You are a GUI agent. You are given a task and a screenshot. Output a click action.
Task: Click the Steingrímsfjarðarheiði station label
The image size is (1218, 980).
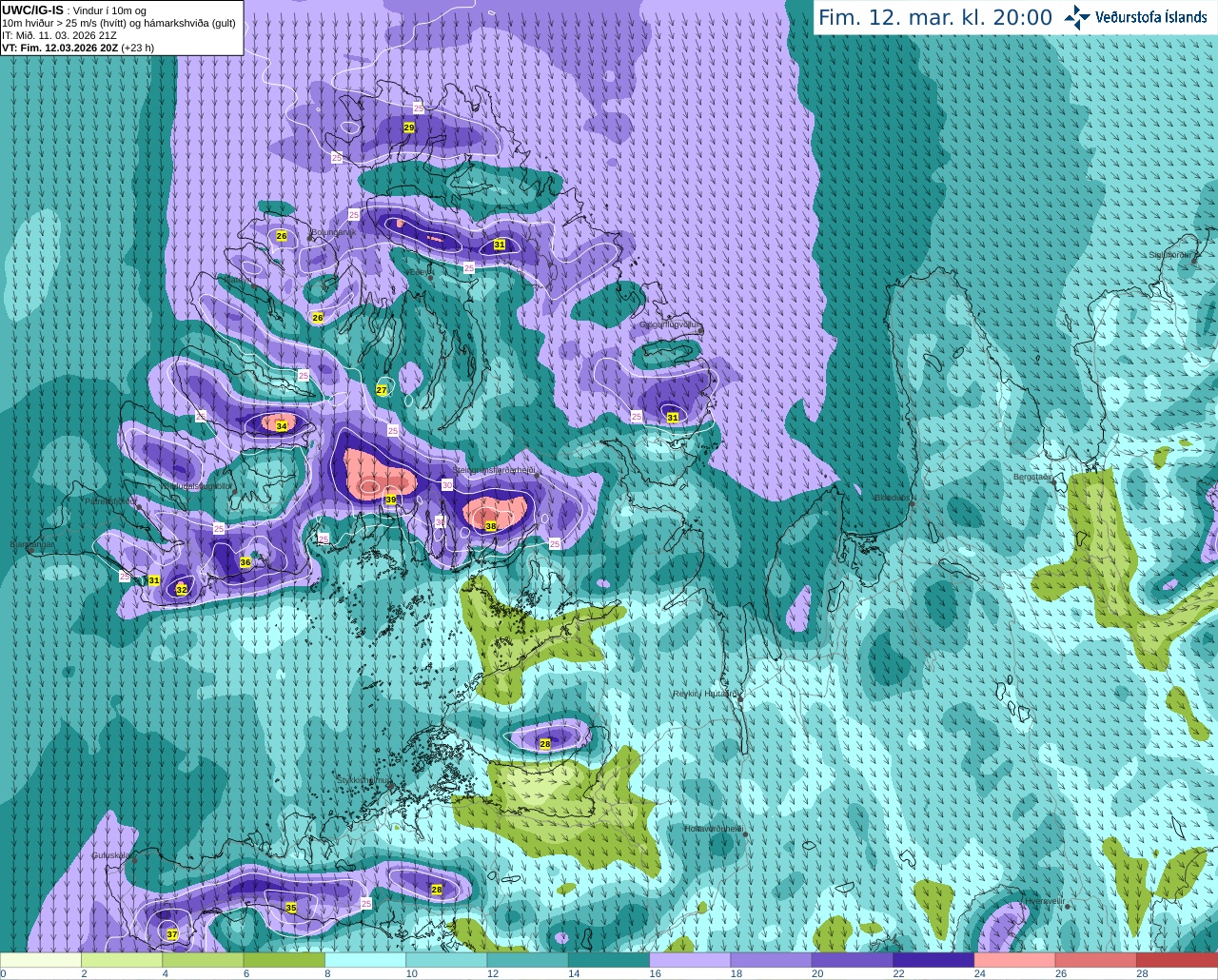(x=494, y=470)
